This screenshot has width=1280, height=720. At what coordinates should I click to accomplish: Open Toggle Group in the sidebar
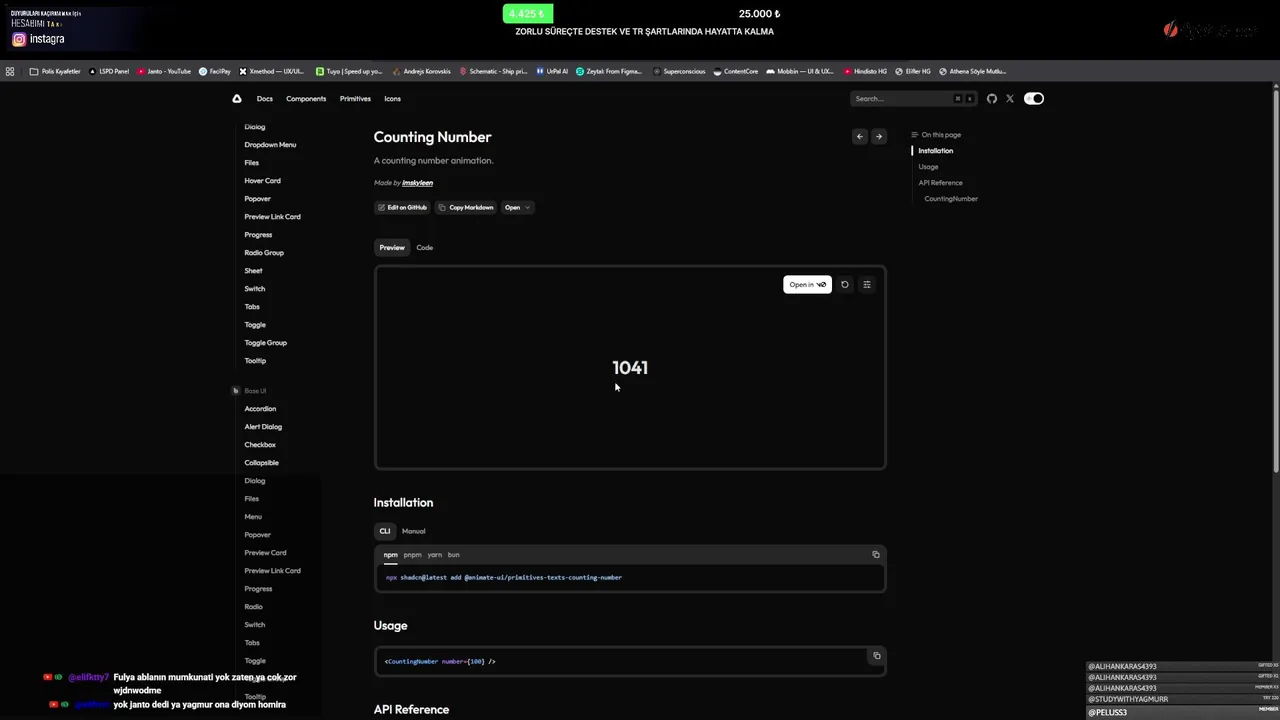(265, 342)
